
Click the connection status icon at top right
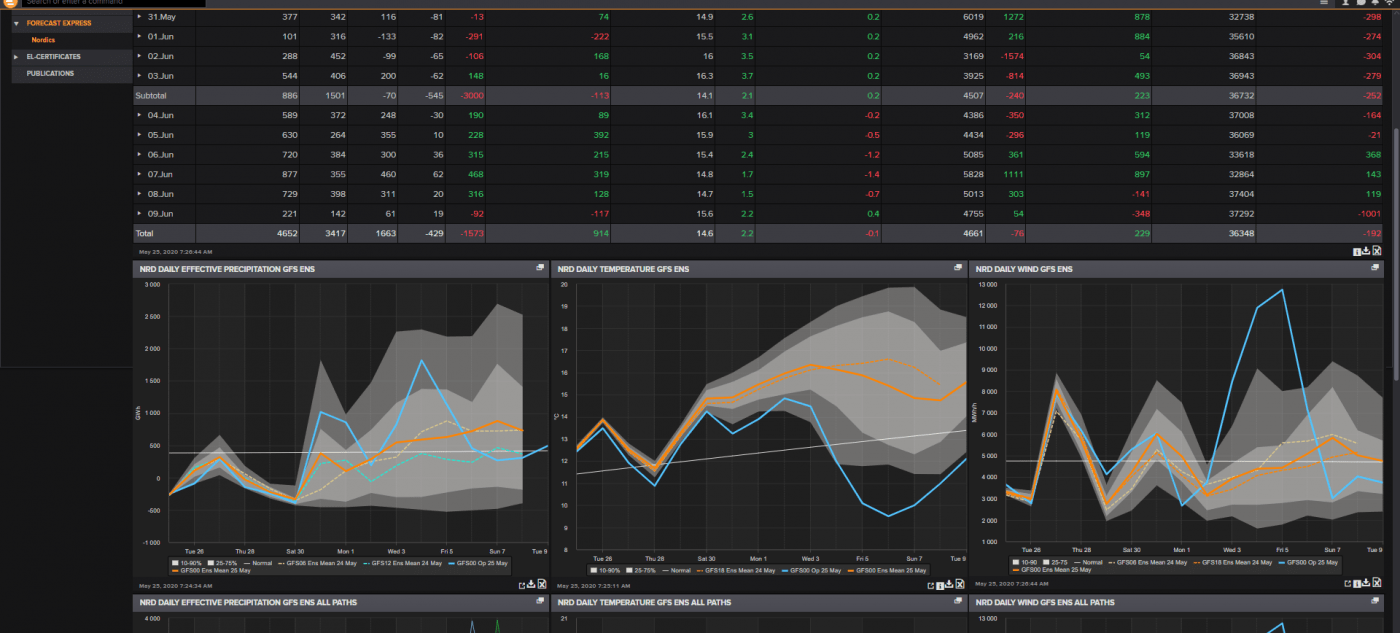tap(1389, 4)
